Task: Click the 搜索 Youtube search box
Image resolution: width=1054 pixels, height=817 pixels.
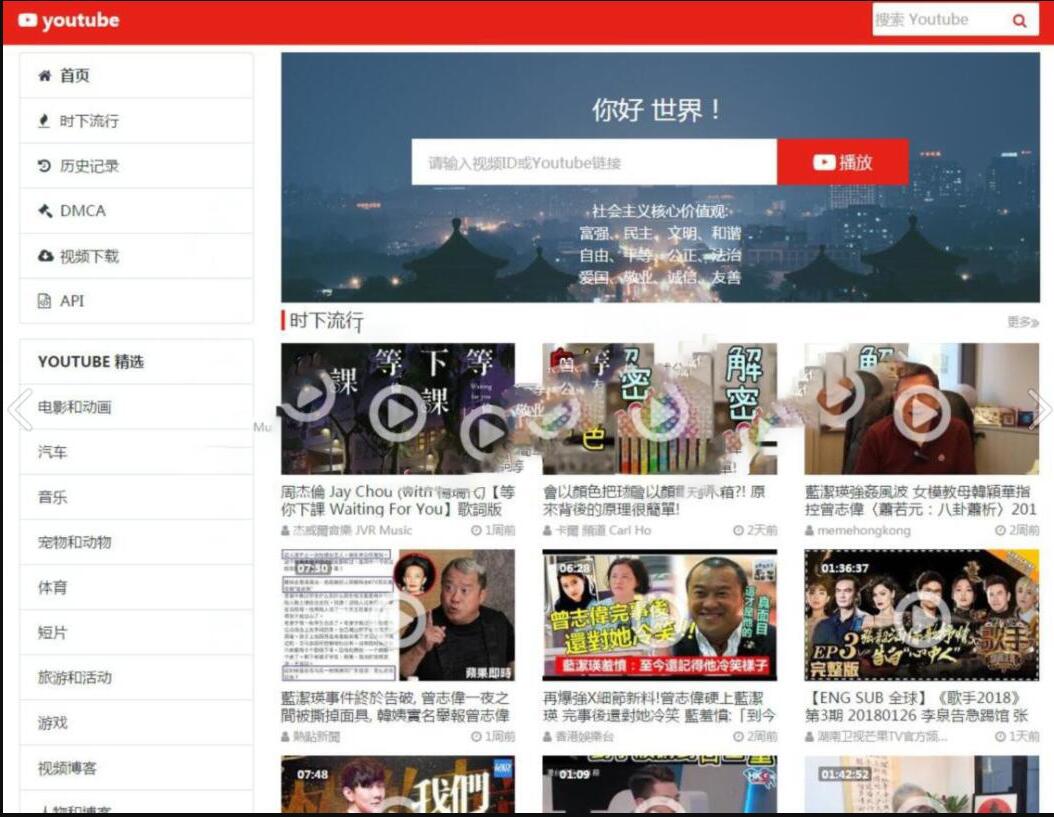Action: click(940, 20)
